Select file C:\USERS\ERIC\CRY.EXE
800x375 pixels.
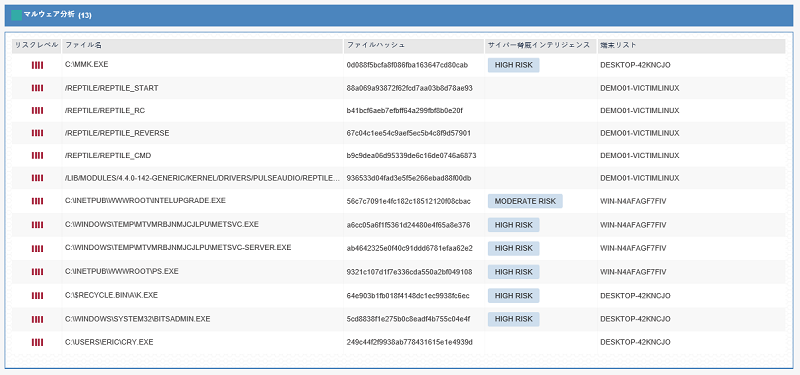109,342
